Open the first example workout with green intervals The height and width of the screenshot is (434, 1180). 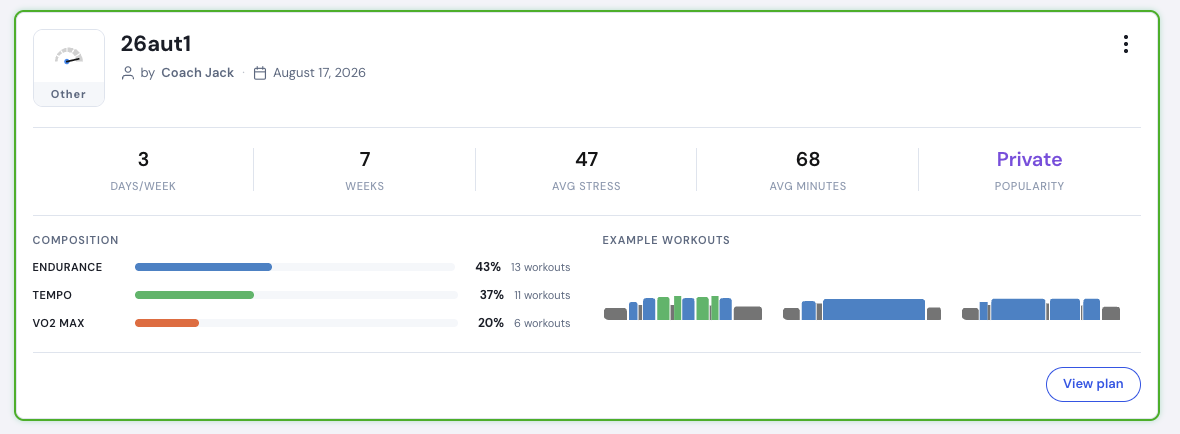click(x=683, y=308)
